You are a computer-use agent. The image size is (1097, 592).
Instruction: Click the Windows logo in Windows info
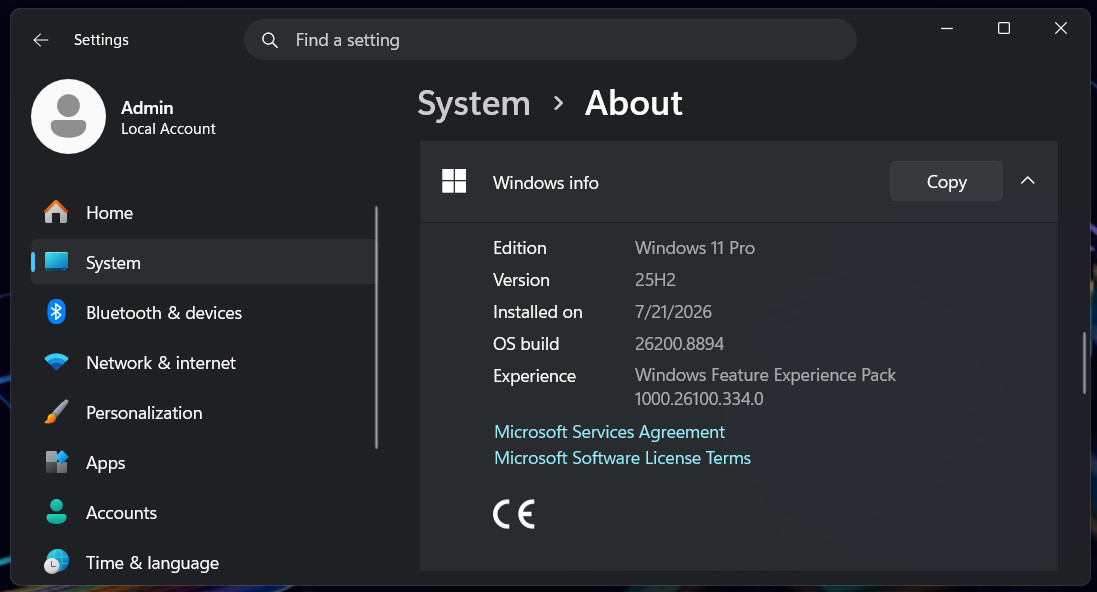[454, 181]
